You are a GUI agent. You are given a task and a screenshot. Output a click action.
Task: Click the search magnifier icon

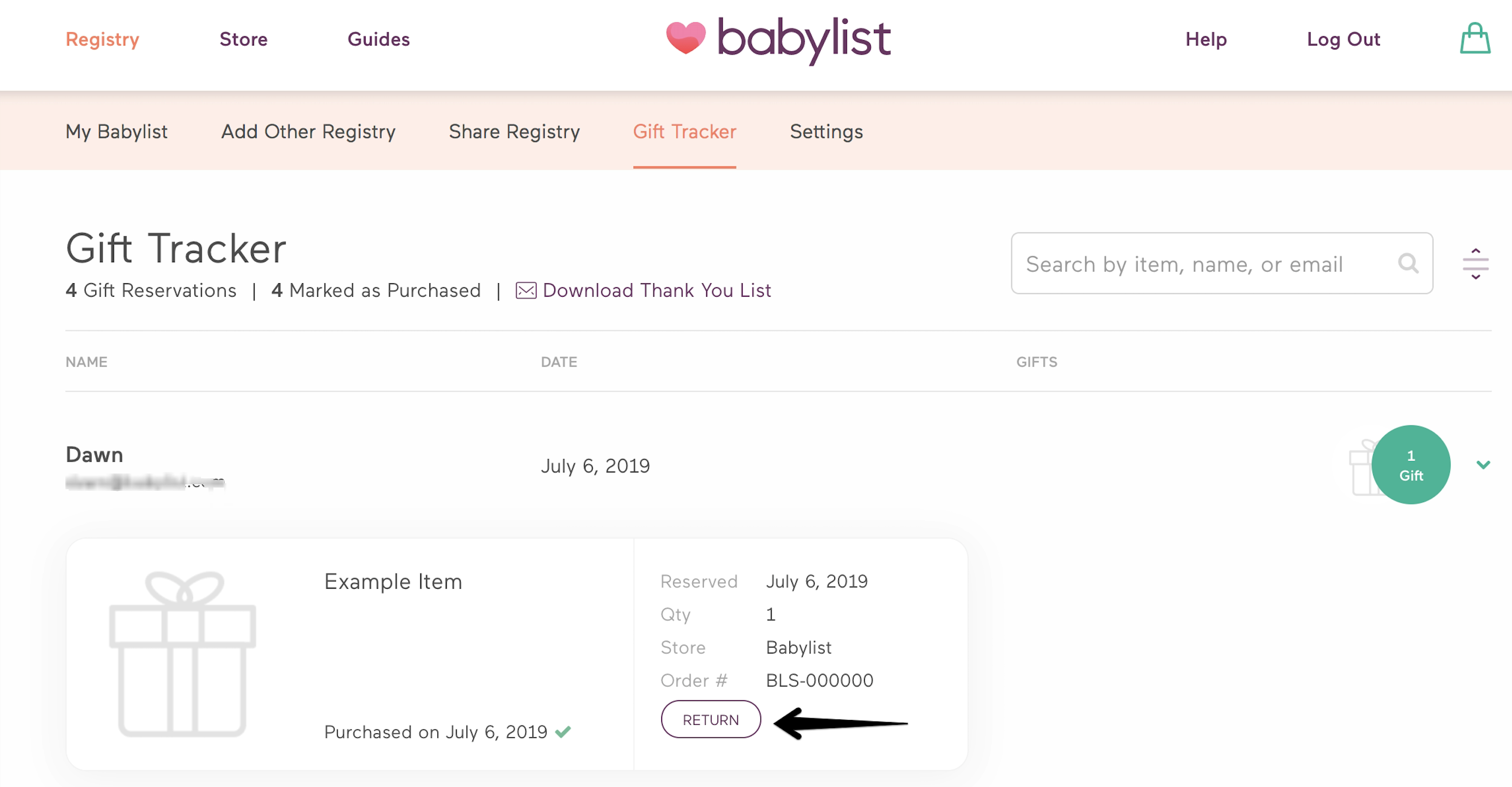click(1408, 264)
